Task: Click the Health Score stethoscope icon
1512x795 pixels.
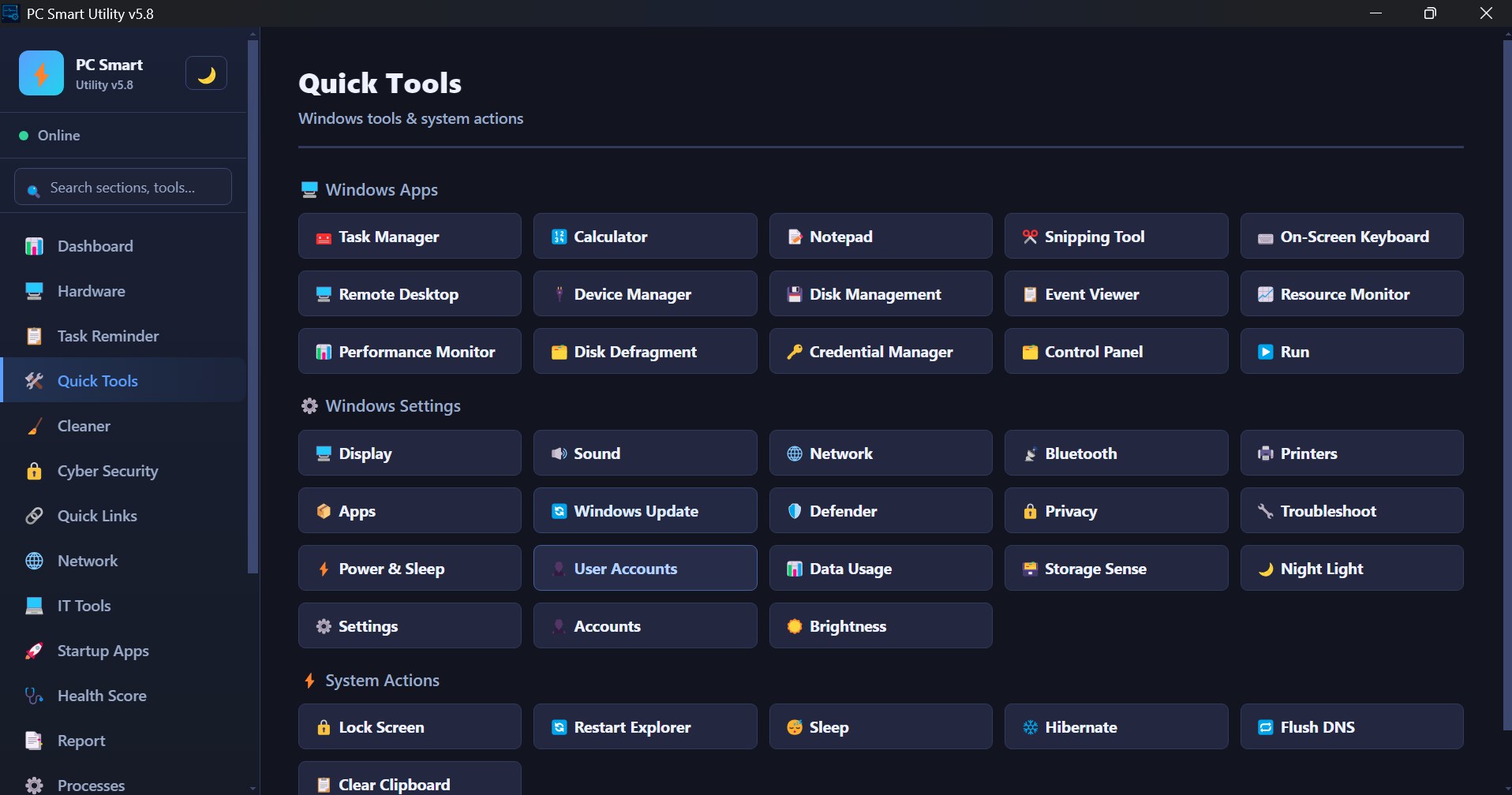Action: [34, 696]
